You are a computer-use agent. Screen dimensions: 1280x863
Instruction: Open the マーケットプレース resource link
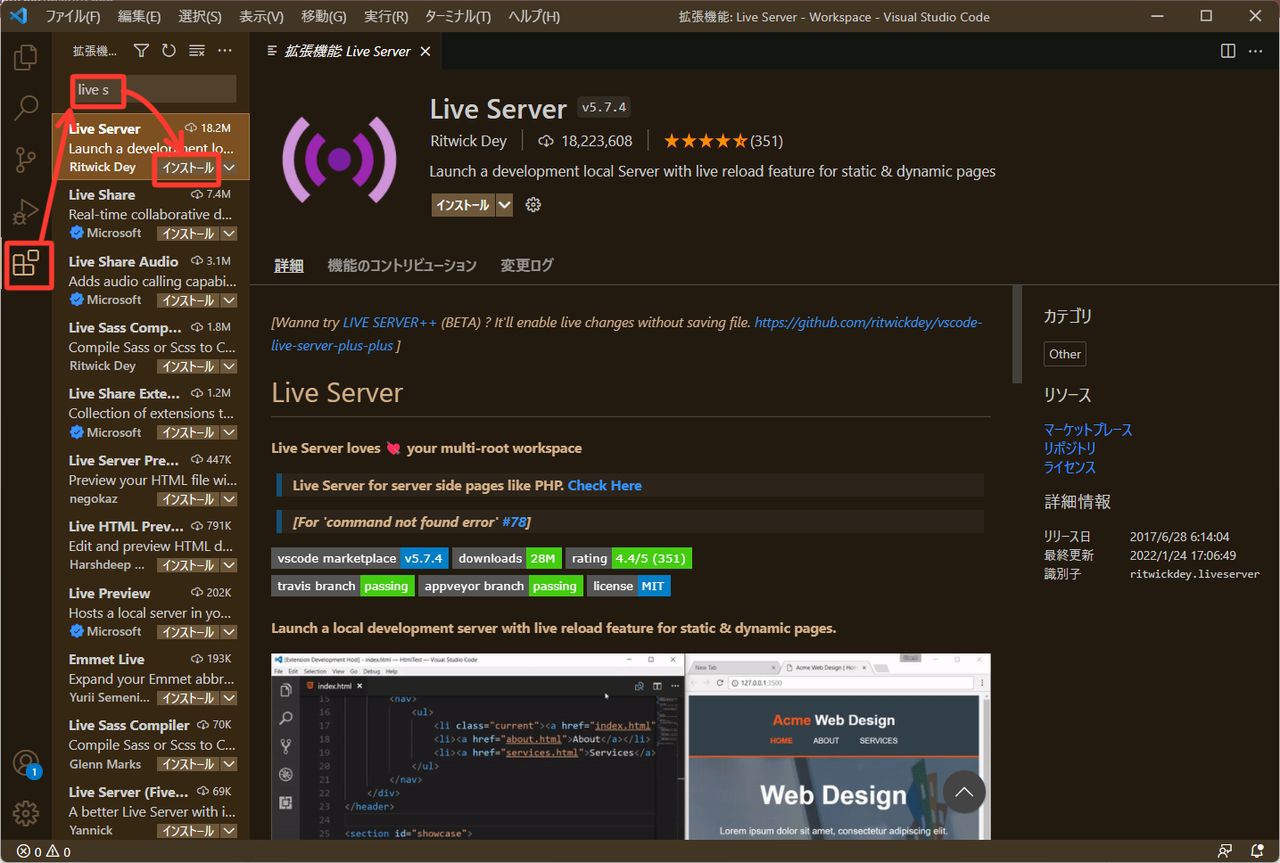click(x=1088, y=430)
